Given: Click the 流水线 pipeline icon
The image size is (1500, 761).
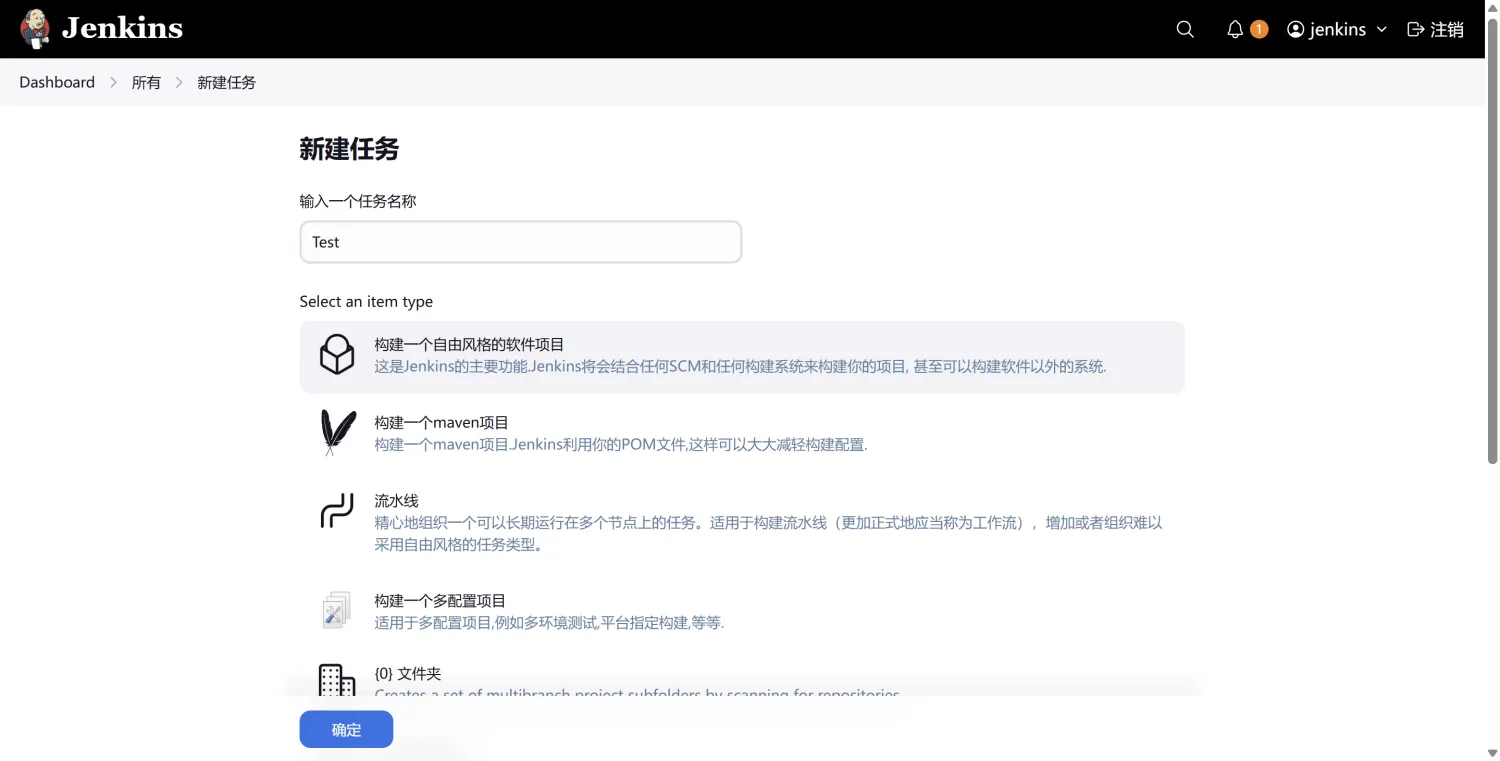Looking at the screenshot, I should click(337, 511).
